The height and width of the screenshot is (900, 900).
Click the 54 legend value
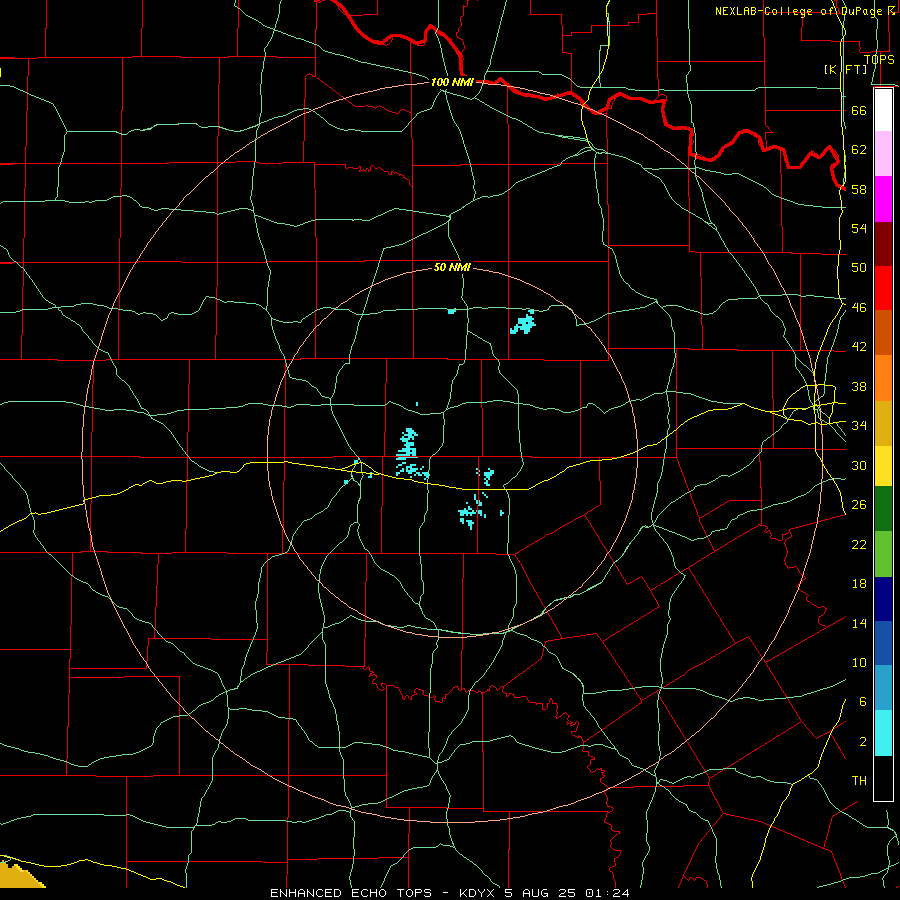pos(859,228)
